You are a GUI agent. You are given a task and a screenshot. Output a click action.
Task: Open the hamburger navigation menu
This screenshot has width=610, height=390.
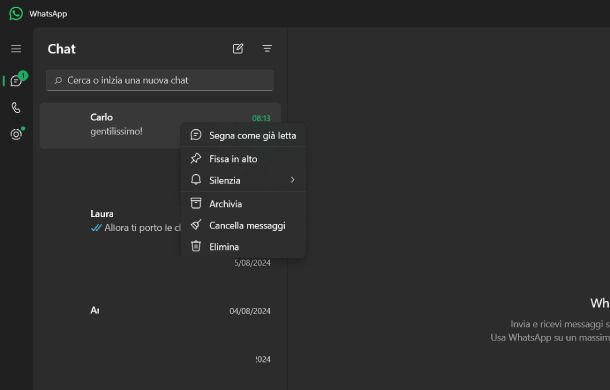point(16,49)
